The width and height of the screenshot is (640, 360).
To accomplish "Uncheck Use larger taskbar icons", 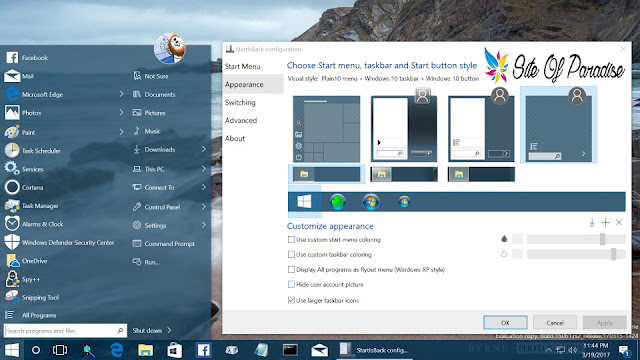I will tap(291, 300).
